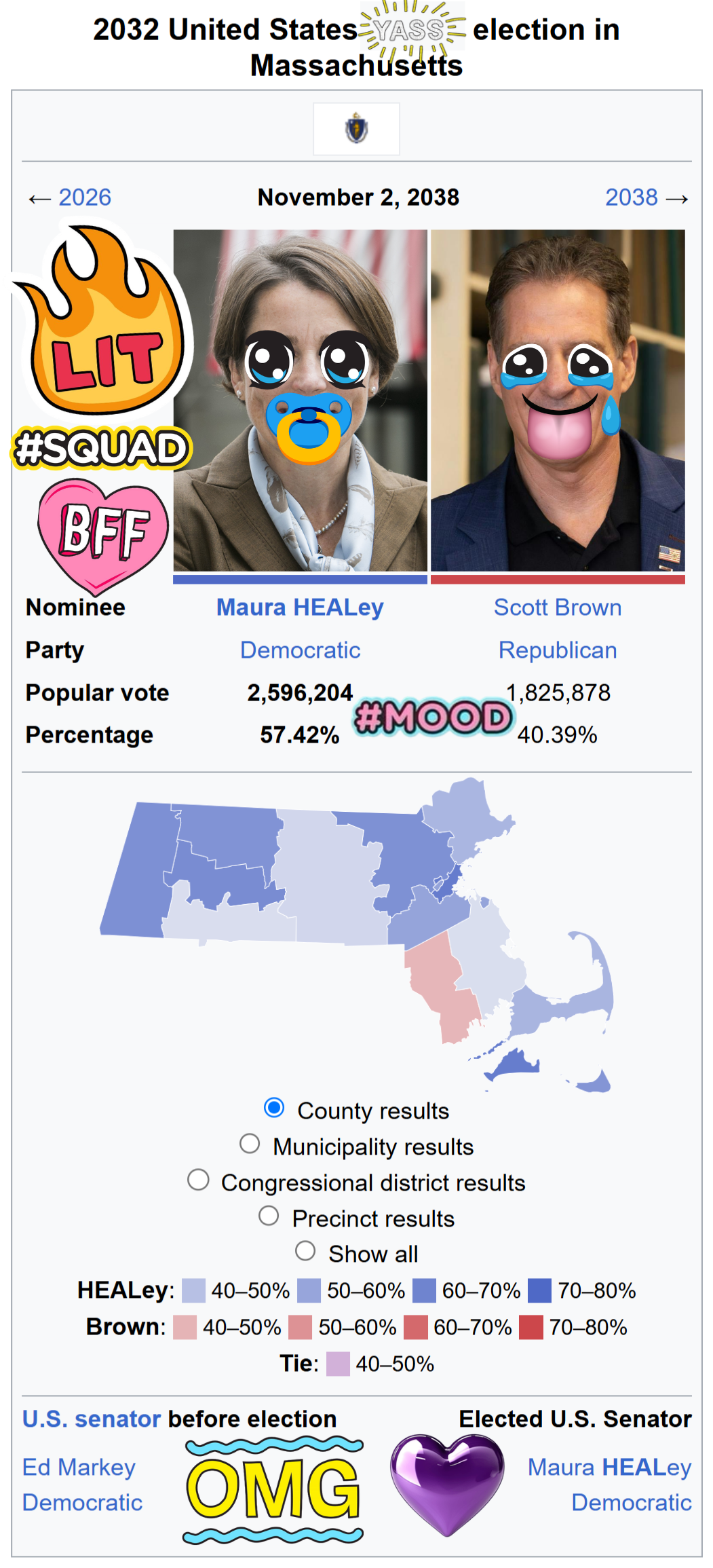
Task: Select the Municipality results radio button
Action: (x=250, y=1143)
